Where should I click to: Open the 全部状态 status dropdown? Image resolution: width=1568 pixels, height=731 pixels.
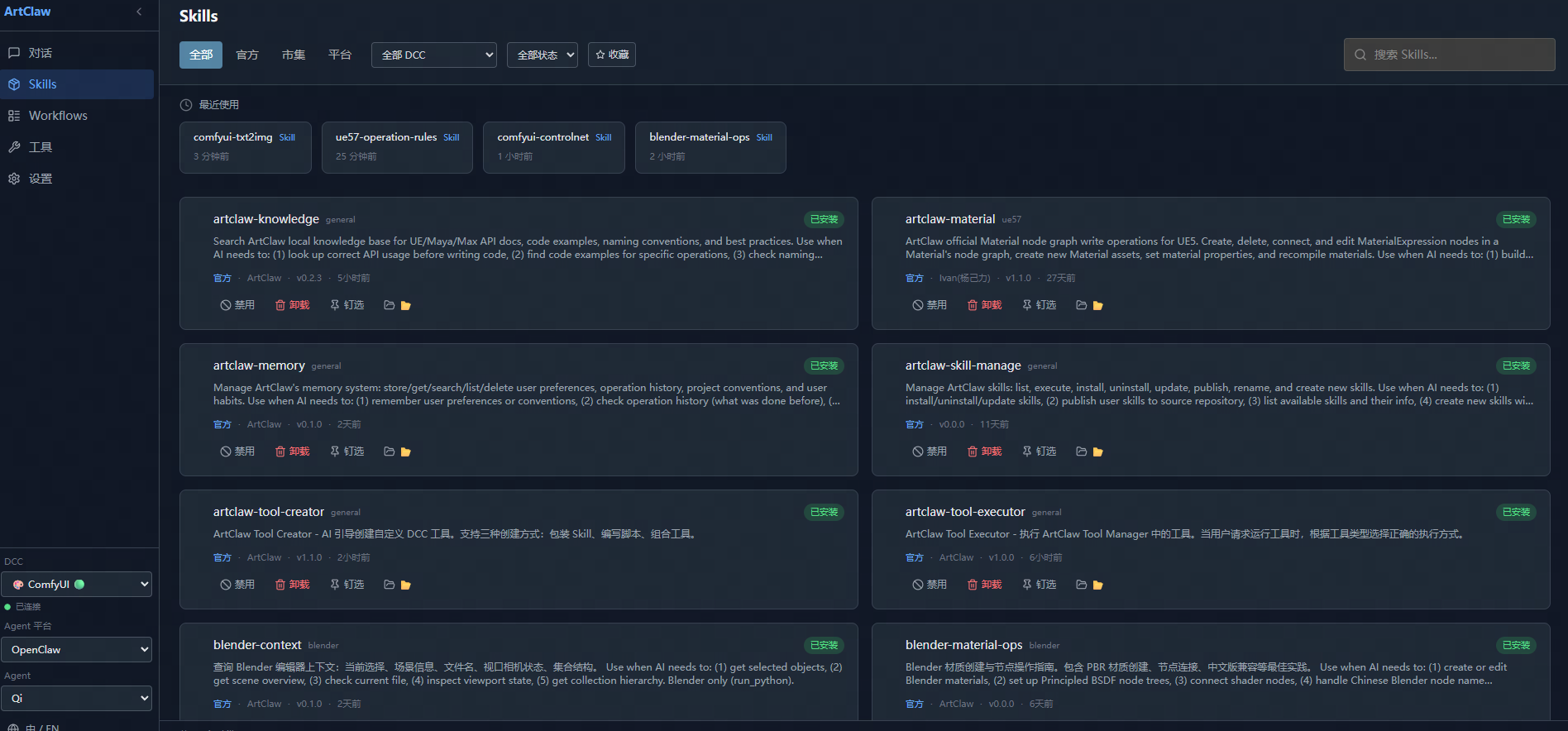pos(543,55)
